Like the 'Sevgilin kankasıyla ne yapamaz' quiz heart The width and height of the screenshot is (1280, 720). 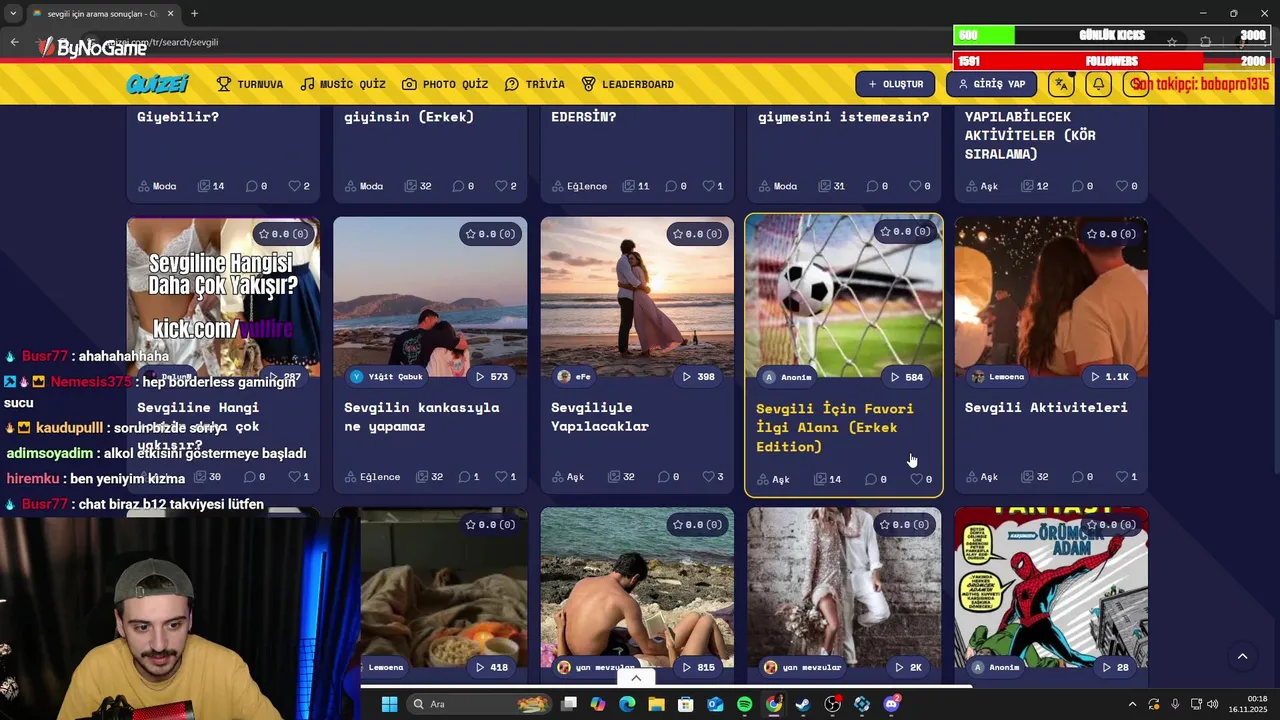[501, 477]
